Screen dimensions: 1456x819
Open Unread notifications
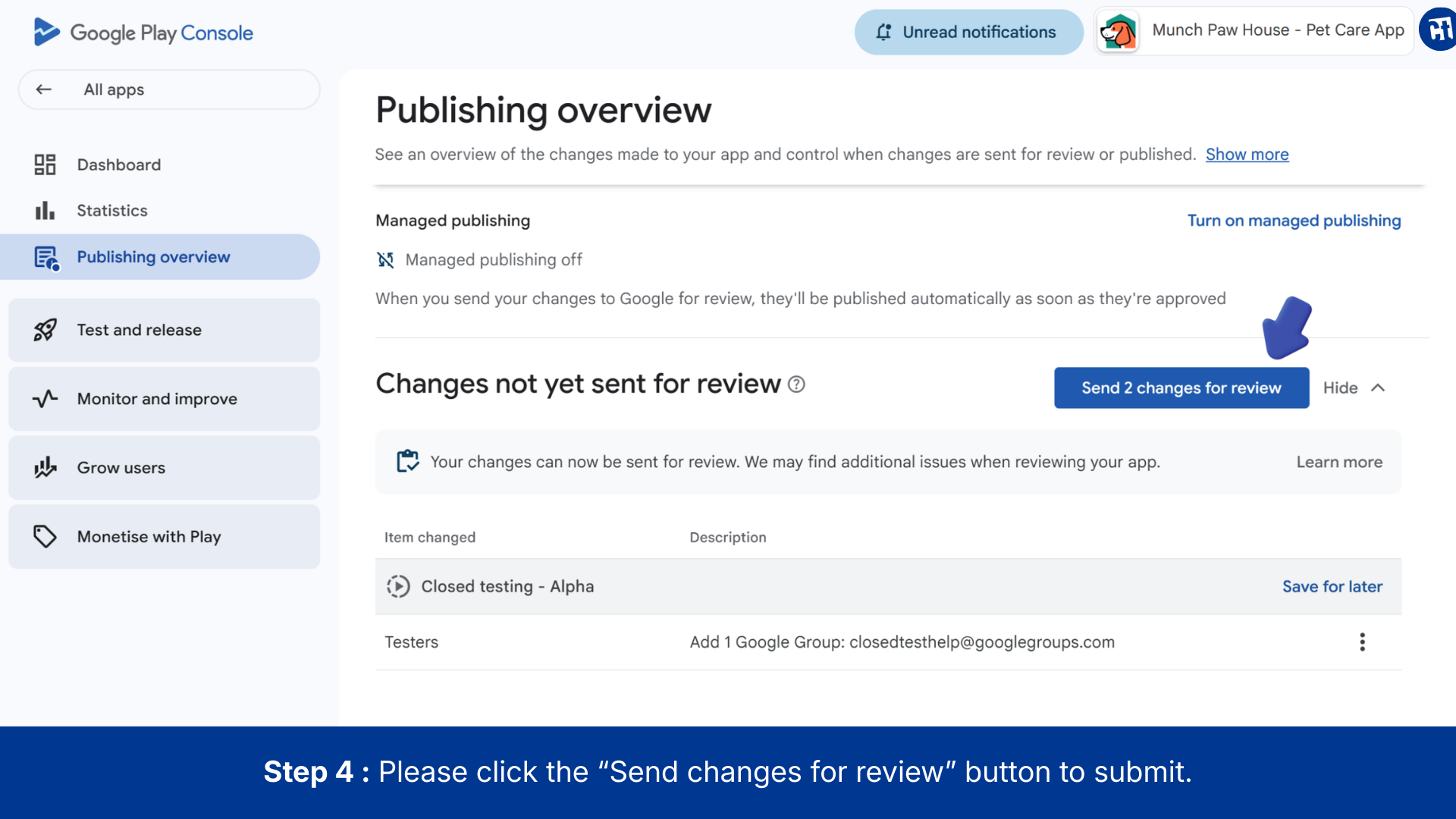(x=968, y=32)
